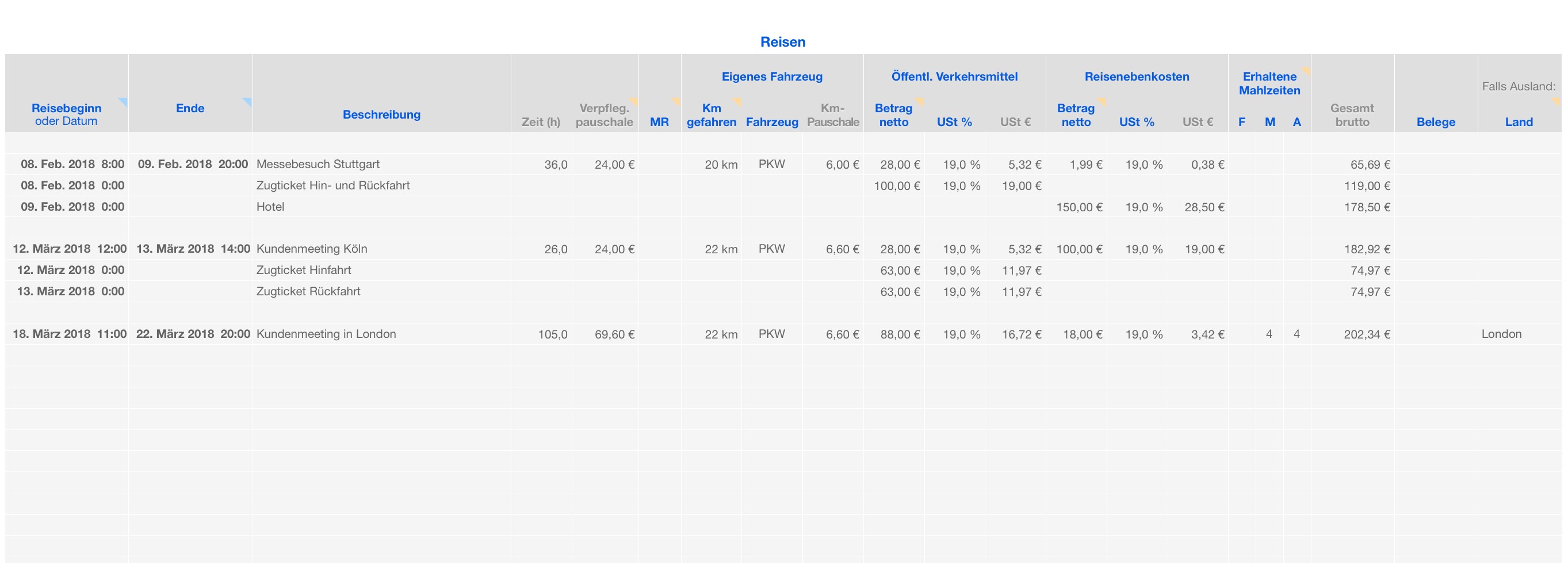The width and height of the screenshot is (1568, 563).
Task: Click the blue comment marker on Reisebeginn header
Action: point(124,101)
